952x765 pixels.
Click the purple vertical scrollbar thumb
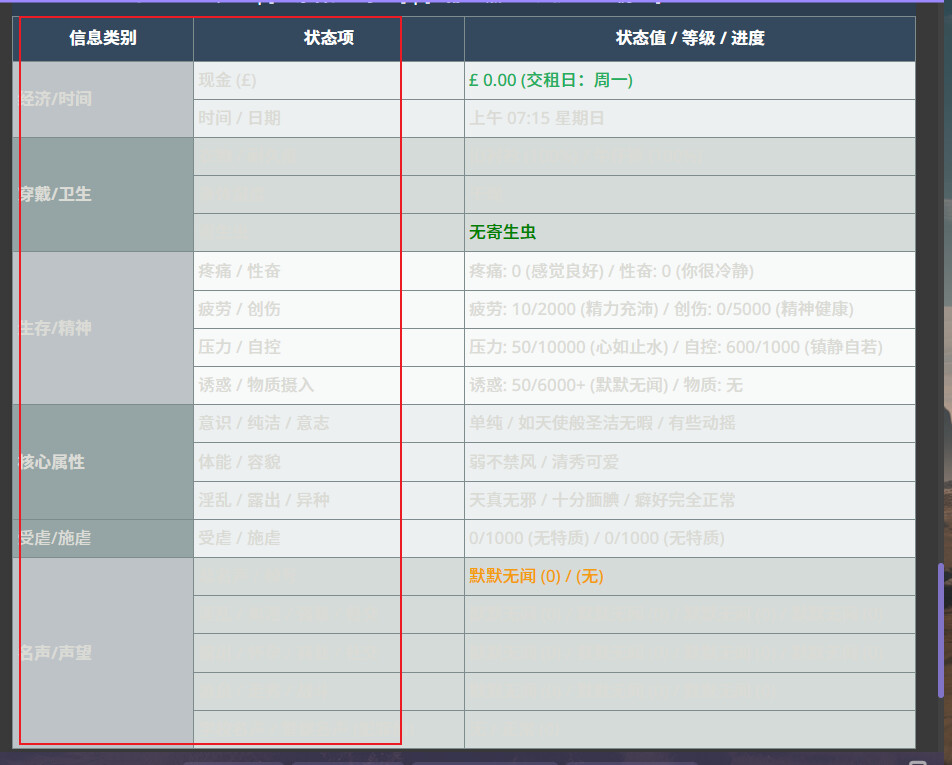(941, 631)
